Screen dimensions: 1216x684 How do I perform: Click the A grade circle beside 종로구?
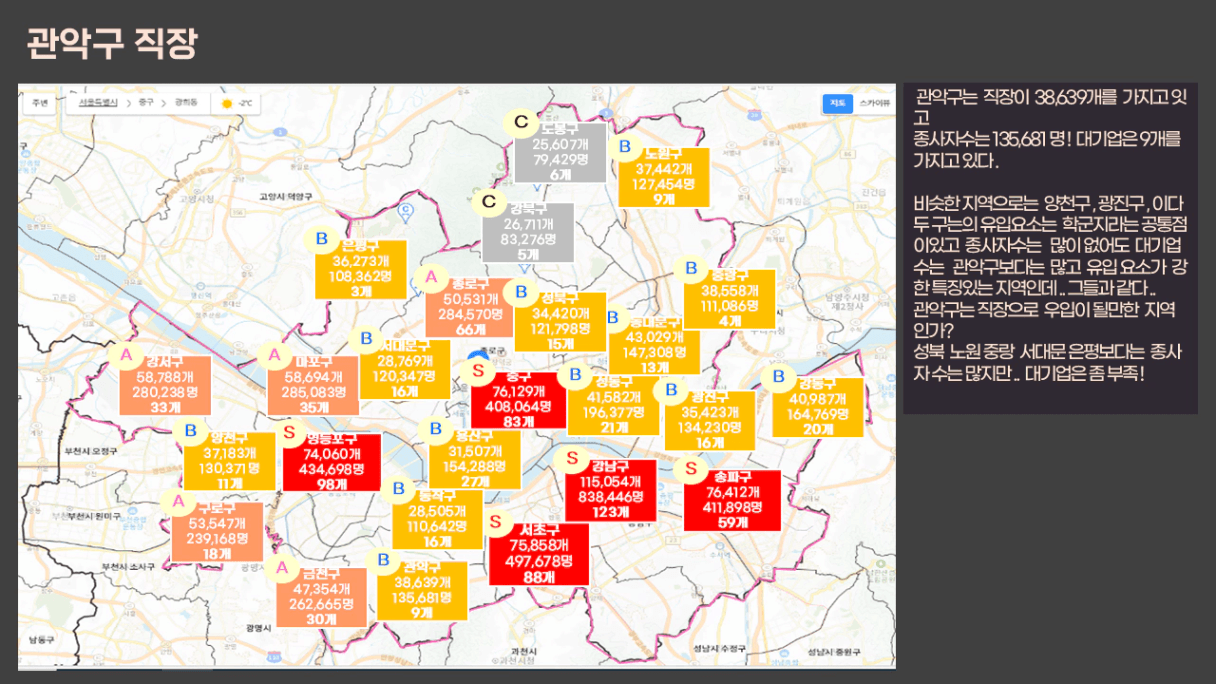pos(431,277)
